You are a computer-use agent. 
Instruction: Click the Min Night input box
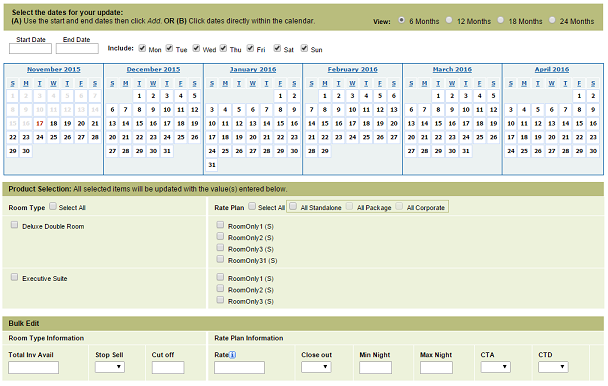coord(375,367)
